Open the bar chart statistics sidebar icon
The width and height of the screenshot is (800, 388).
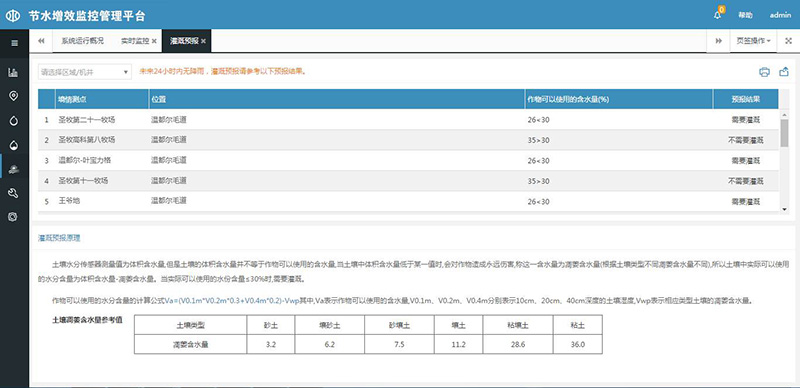click(13, 72)
